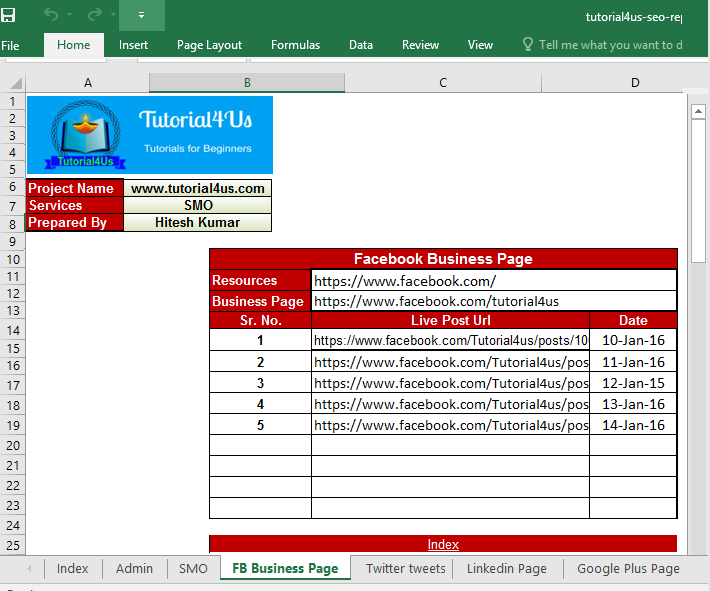The width and height of the screenshot is (710, 591).
Task: Switch to the Index sheet tab
Action: pyautogui.click(x=72, y=568)
